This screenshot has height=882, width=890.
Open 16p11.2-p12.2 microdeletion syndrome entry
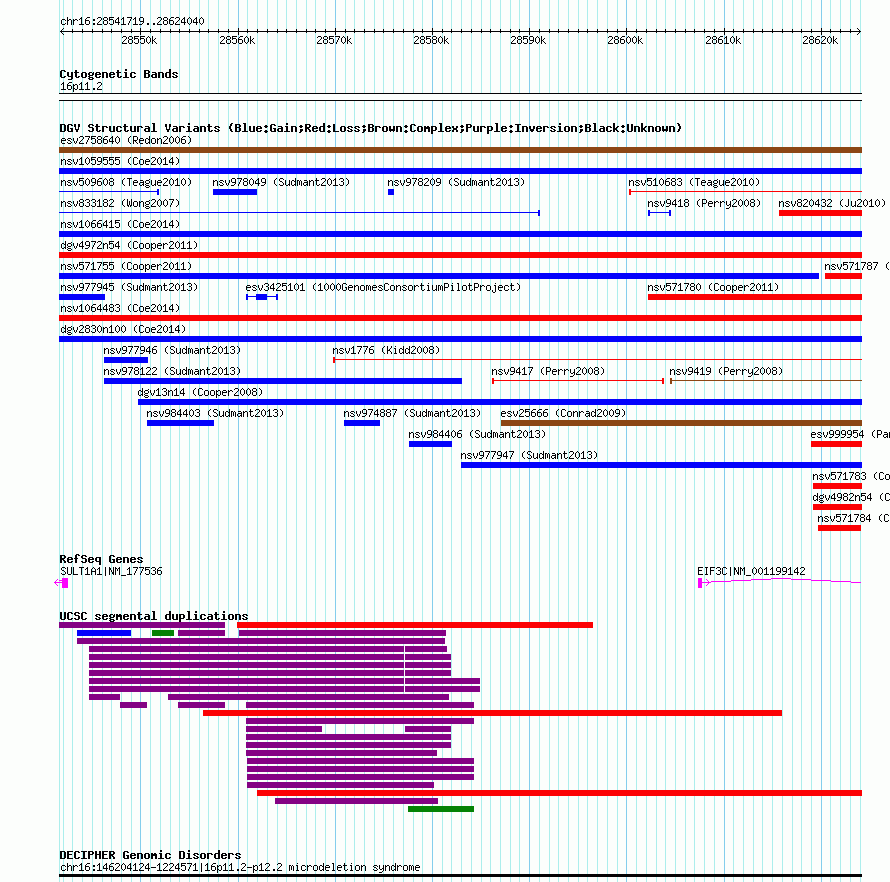pos(240,867)
